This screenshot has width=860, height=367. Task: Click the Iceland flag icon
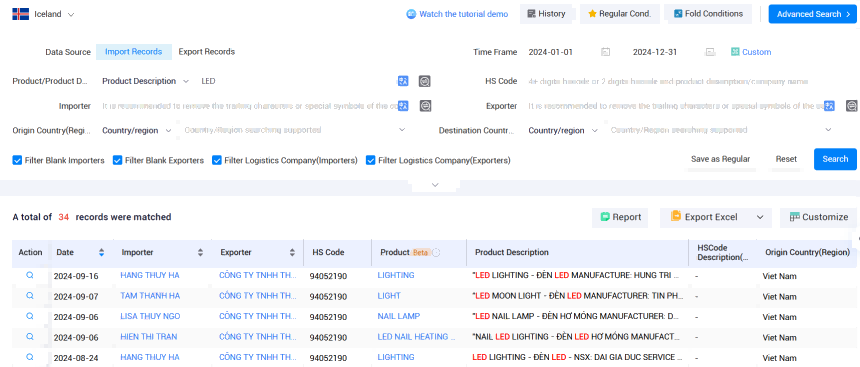[20, 14]
